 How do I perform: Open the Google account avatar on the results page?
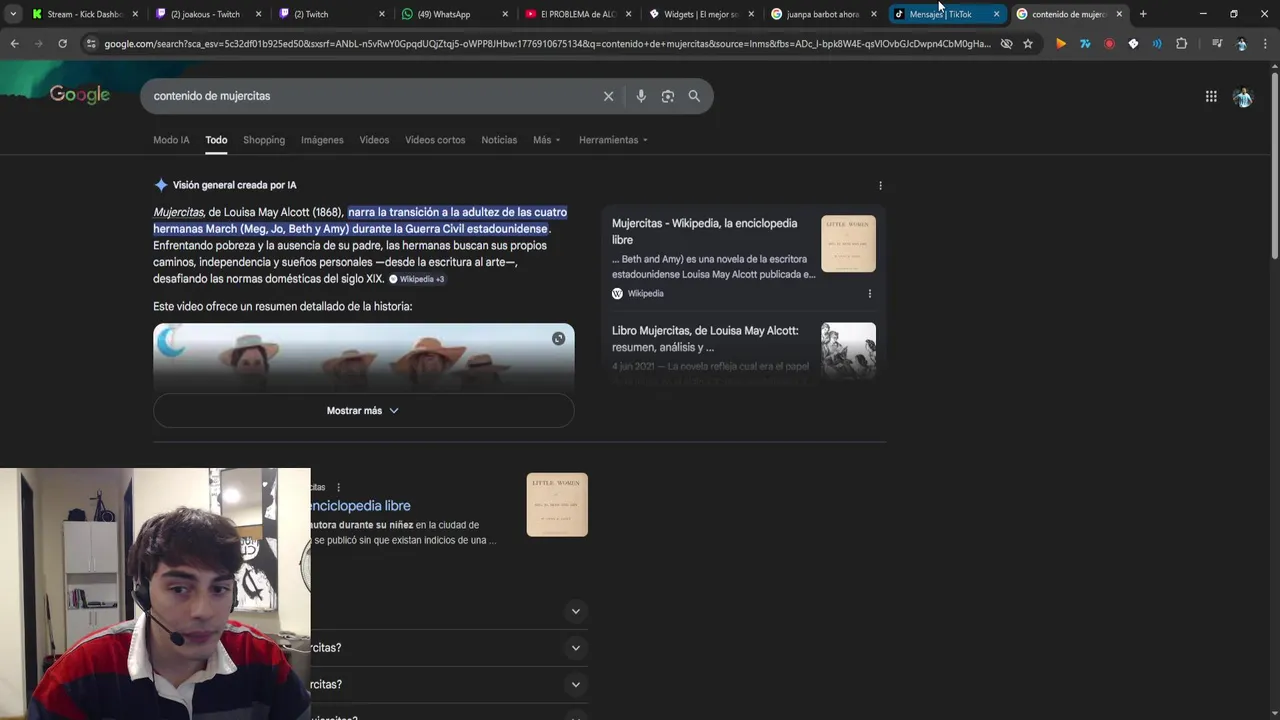(1243, 97)
